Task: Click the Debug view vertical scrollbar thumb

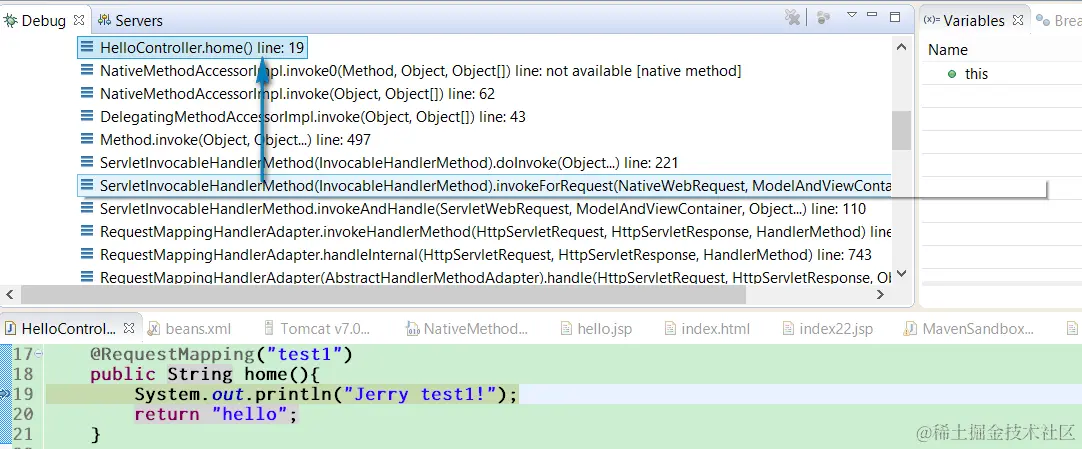Action: 901,130
